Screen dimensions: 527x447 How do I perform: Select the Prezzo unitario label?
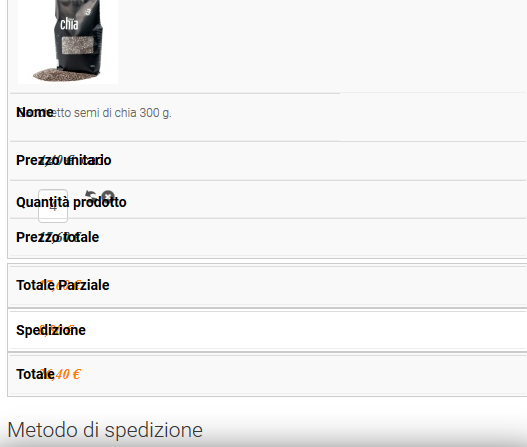[x=64, y=160]
